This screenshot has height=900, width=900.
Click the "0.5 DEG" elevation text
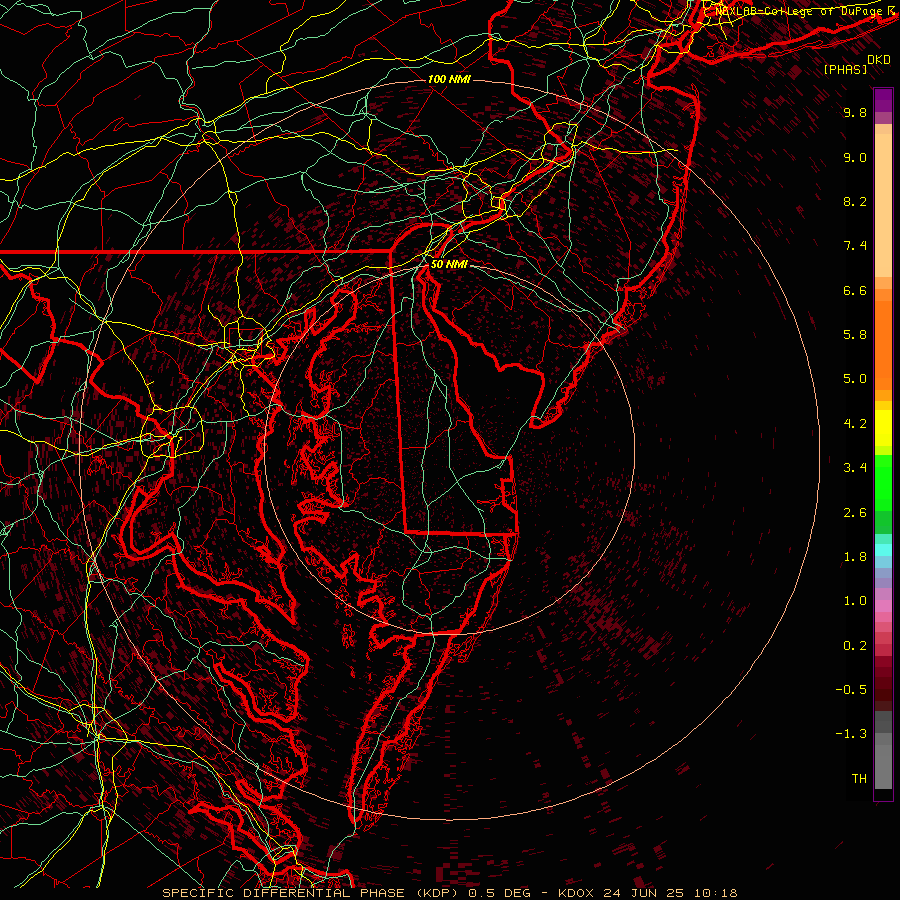[499, 893]
